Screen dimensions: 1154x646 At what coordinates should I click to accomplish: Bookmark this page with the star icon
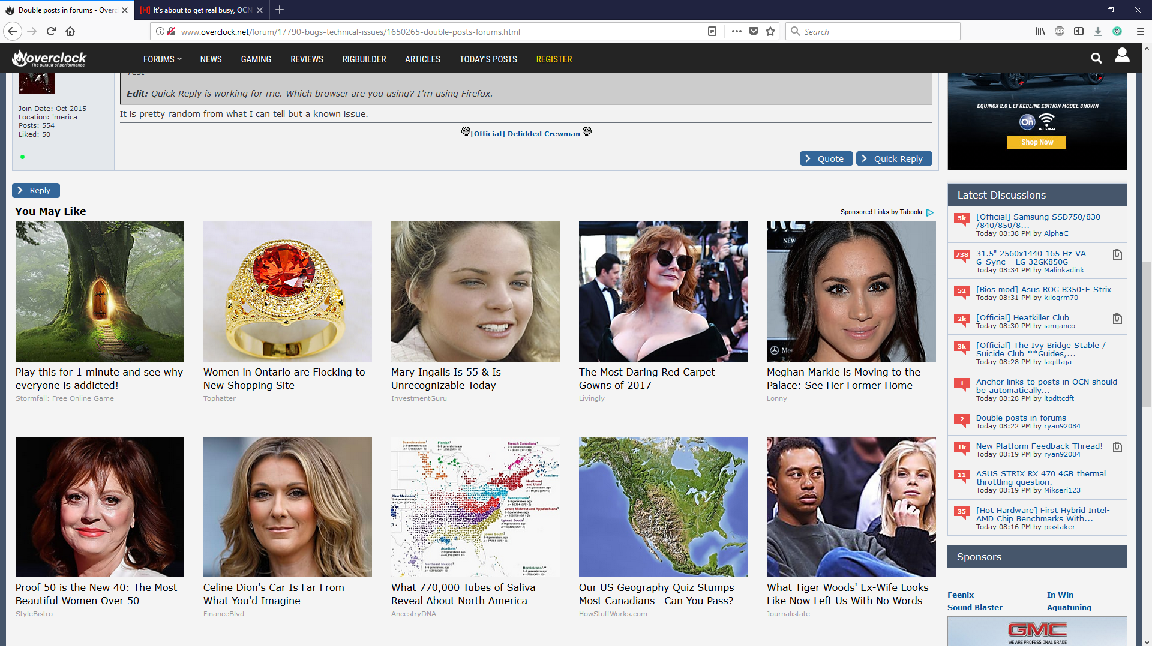click(x=770, y=31)
